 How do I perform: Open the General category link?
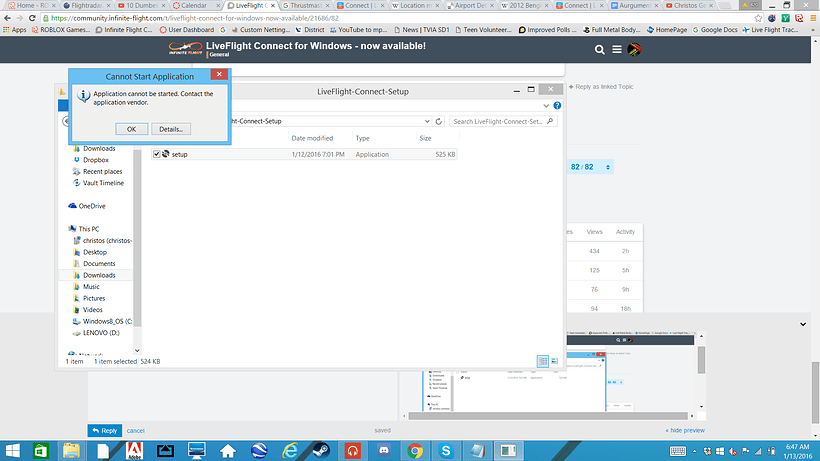[220, 54]
